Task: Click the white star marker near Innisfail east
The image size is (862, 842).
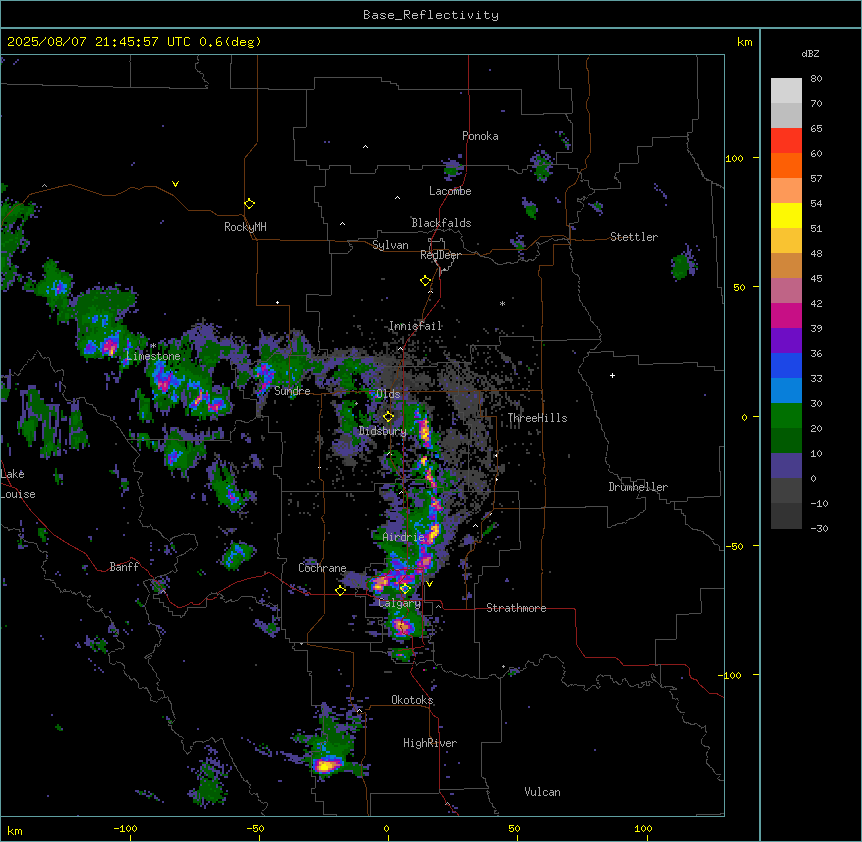Action: tap(502, 303)
